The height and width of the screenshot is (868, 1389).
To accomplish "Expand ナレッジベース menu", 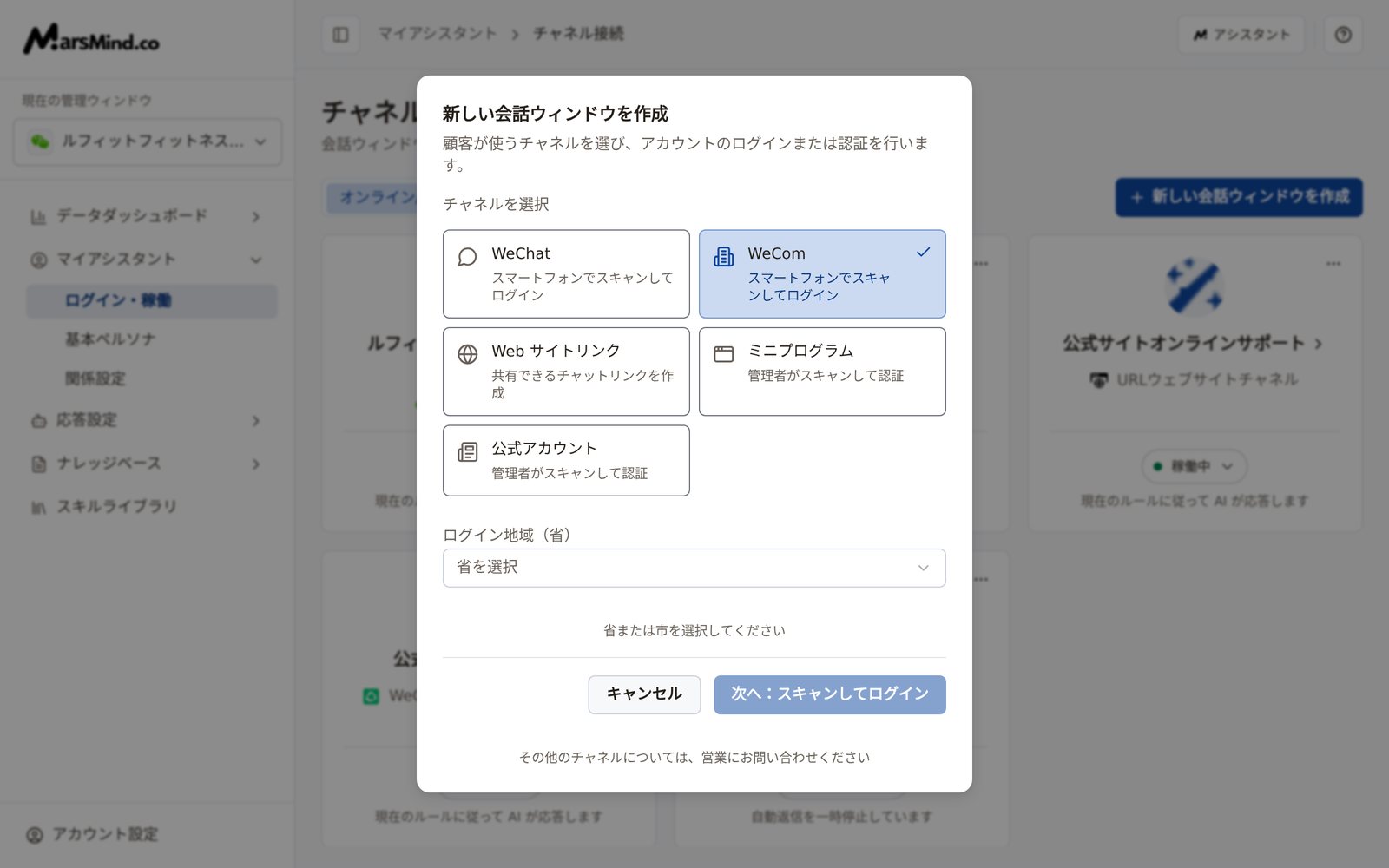I will [146, 464].
